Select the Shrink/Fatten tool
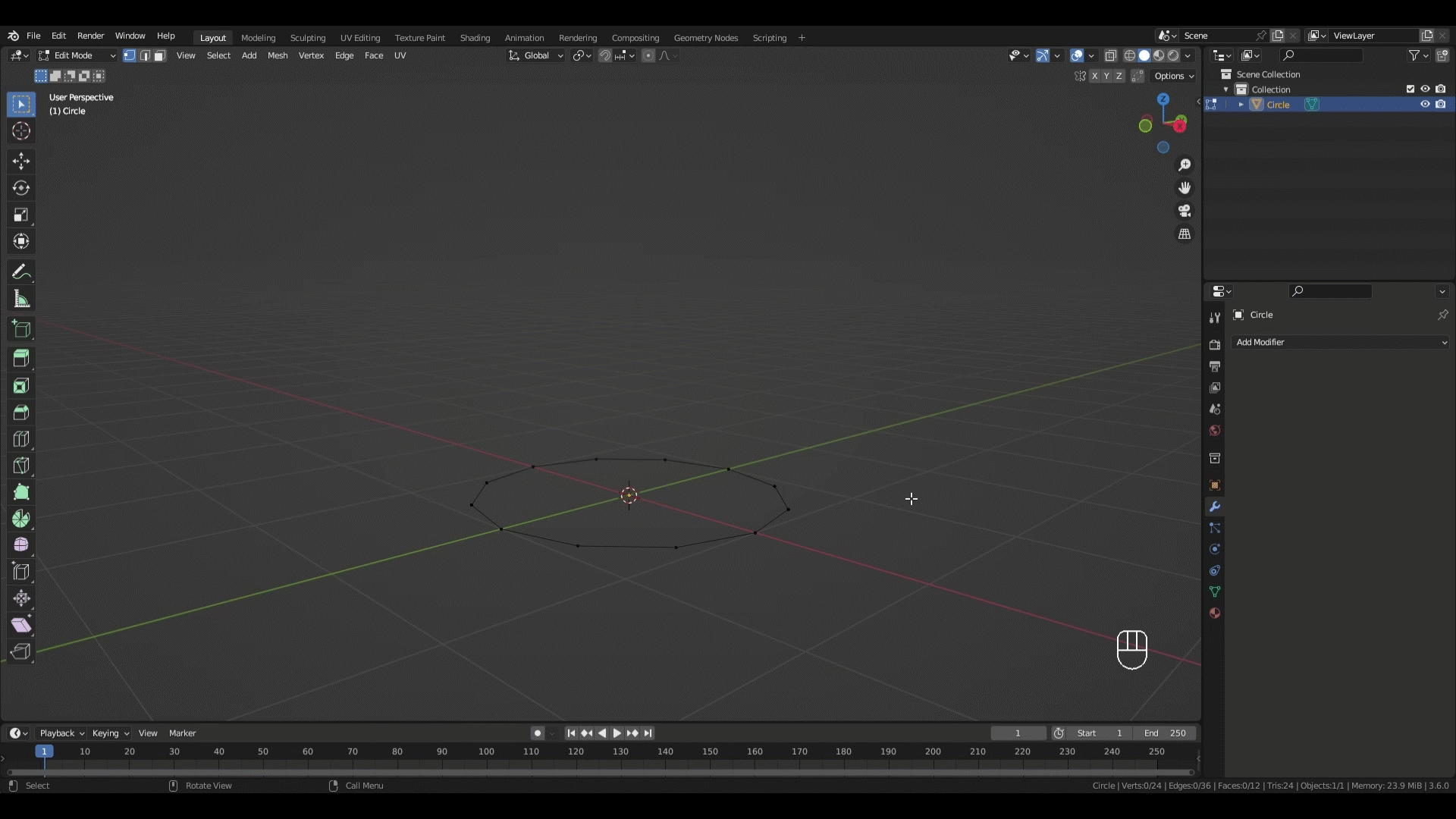 point(21,598)
